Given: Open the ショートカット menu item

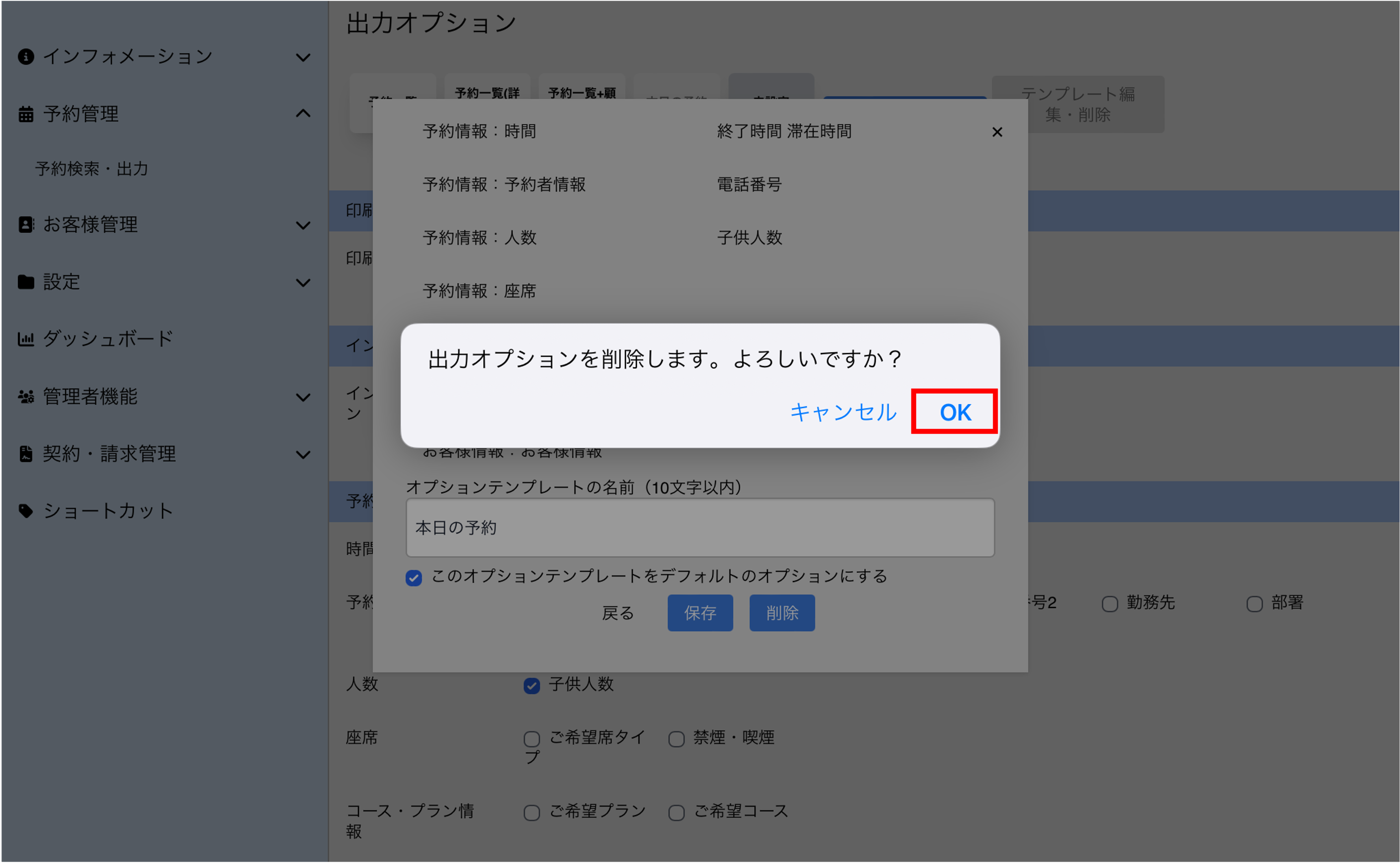Looking at the screenshot, I should point(108,511).
